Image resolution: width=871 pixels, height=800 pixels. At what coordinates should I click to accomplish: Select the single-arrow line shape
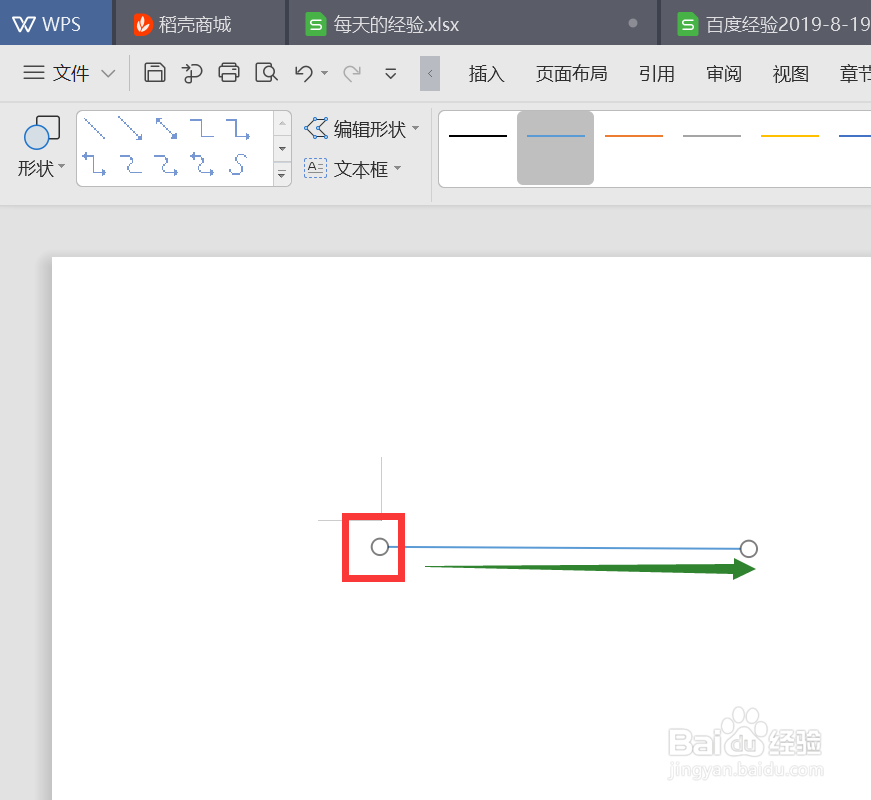coord(131,128)
